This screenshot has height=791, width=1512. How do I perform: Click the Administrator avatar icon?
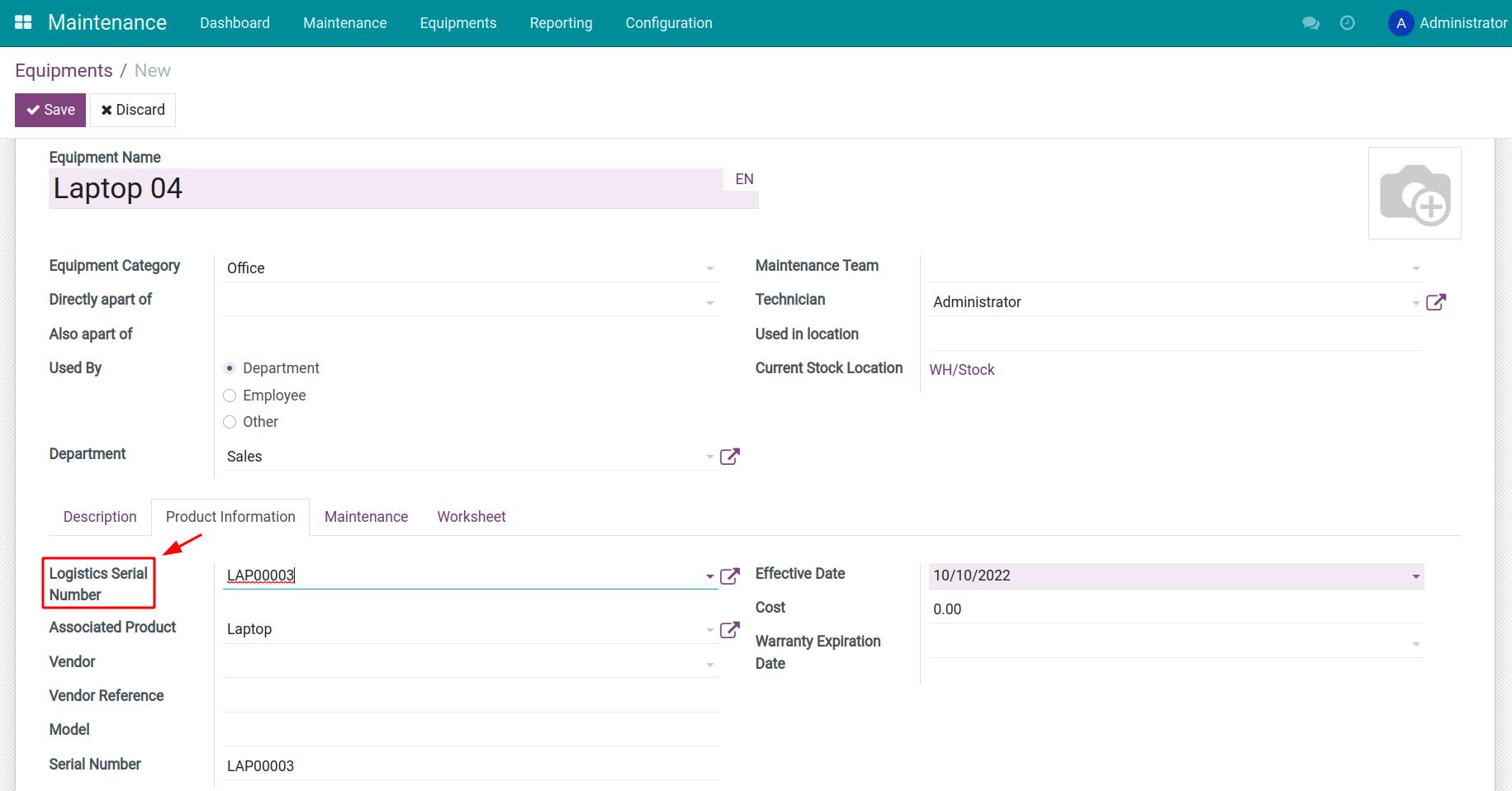1401,23
